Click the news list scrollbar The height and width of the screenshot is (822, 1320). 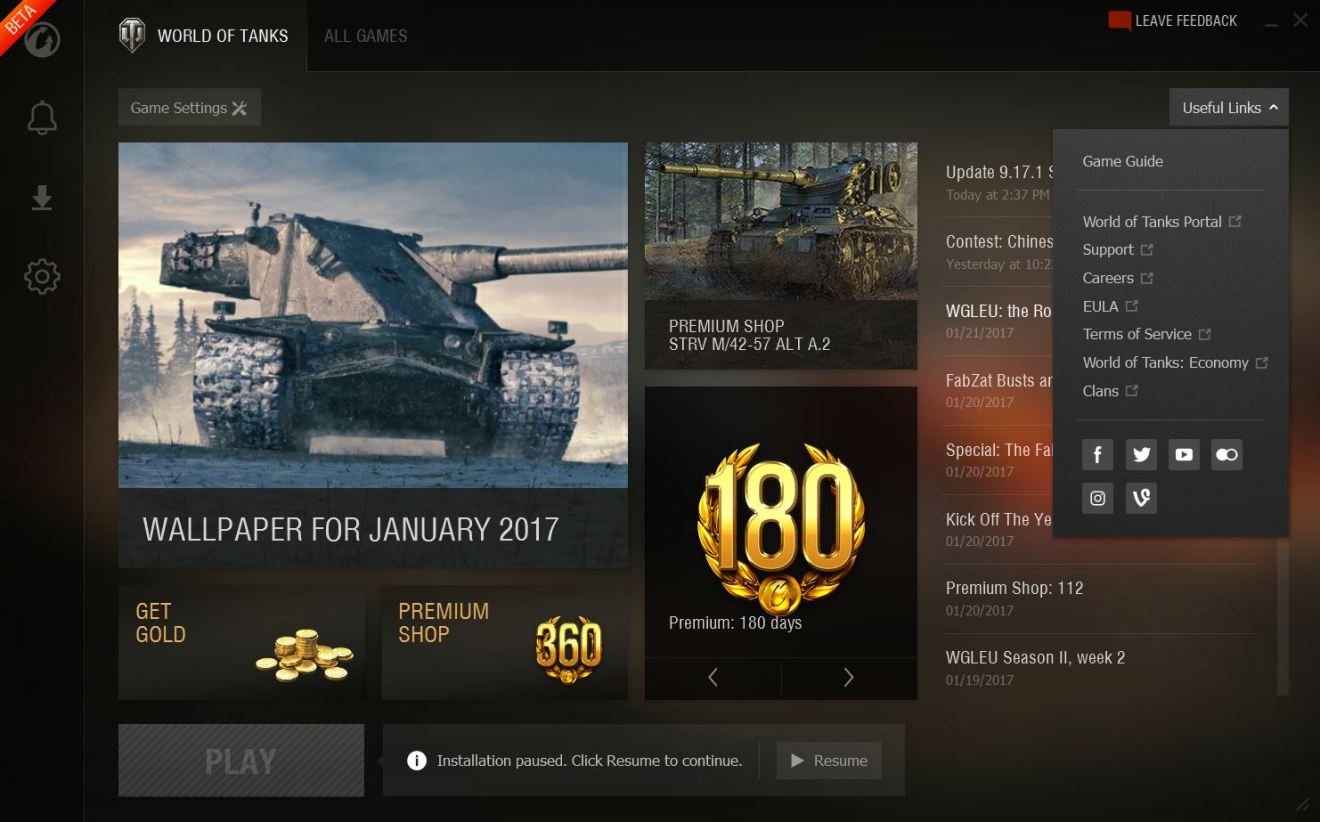tap(1283, 615)
